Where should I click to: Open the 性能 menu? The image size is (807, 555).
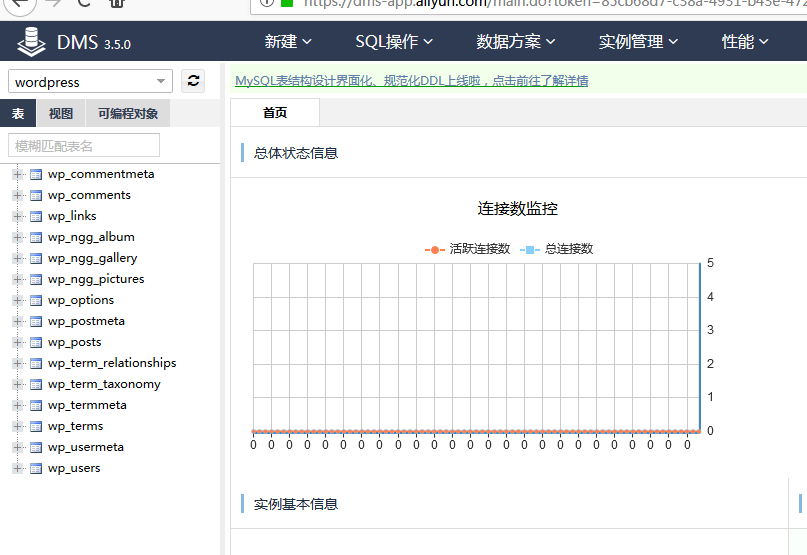click(745, 41)
